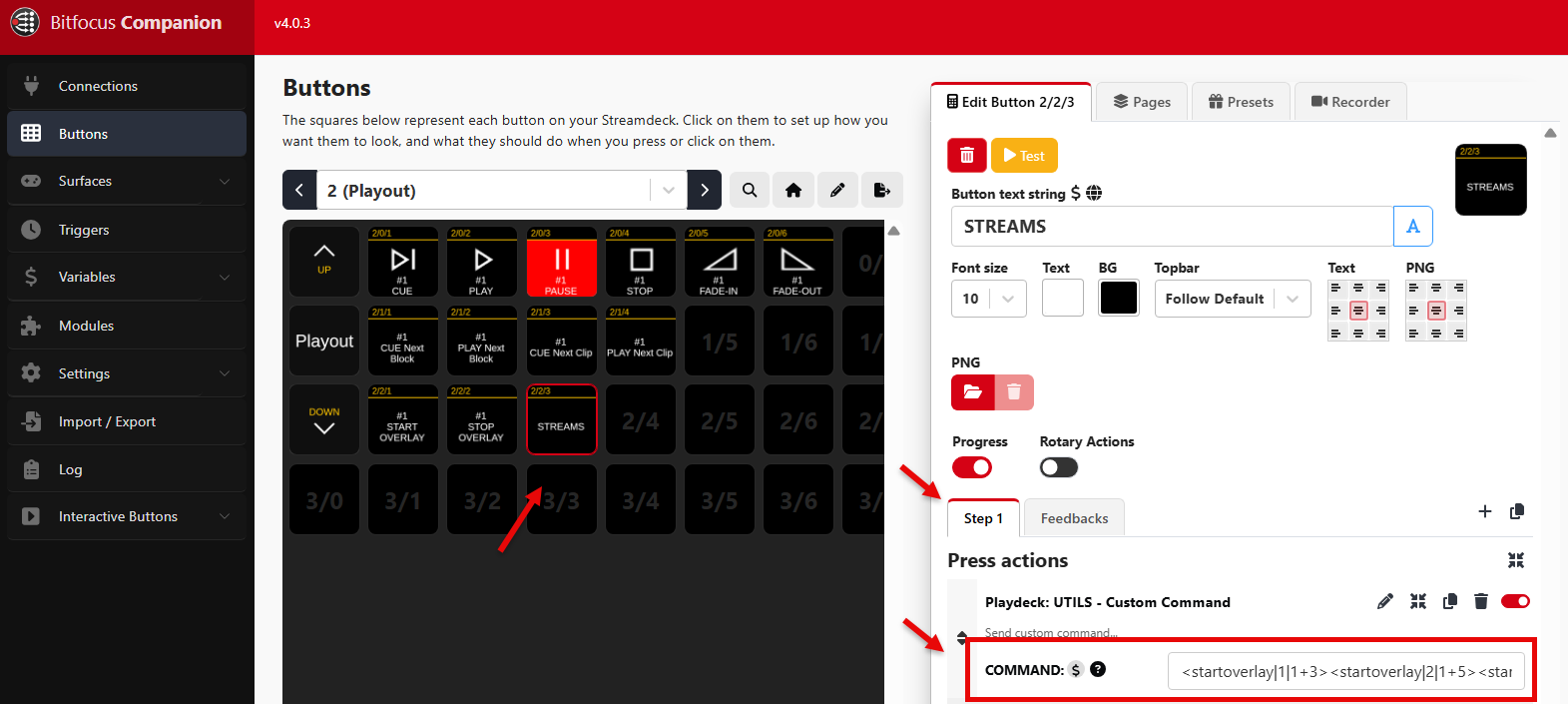Set Text alignment to bottom-right cell
This screenshot has width=1568, height=704.
1381,334
